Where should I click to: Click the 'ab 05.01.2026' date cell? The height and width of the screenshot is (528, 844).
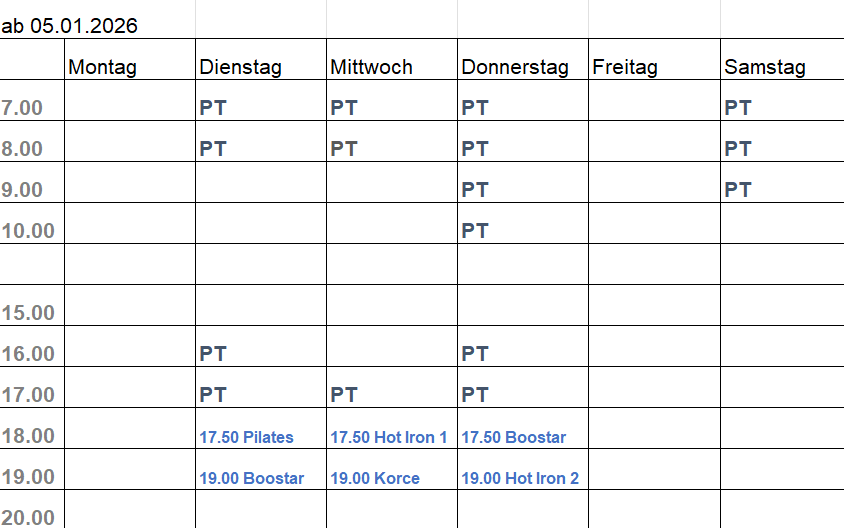coord(70,26)
